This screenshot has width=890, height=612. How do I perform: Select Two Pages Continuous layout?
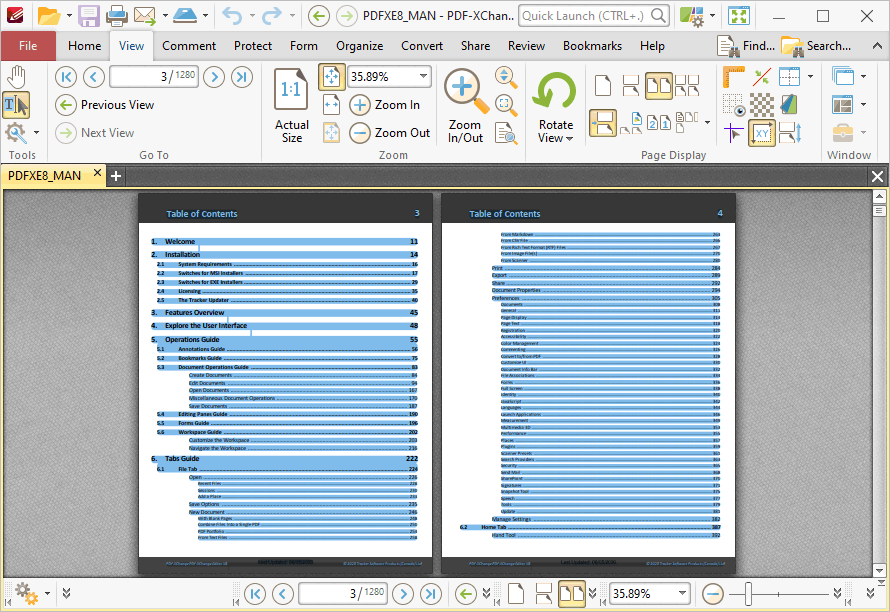tap(687, 86)
